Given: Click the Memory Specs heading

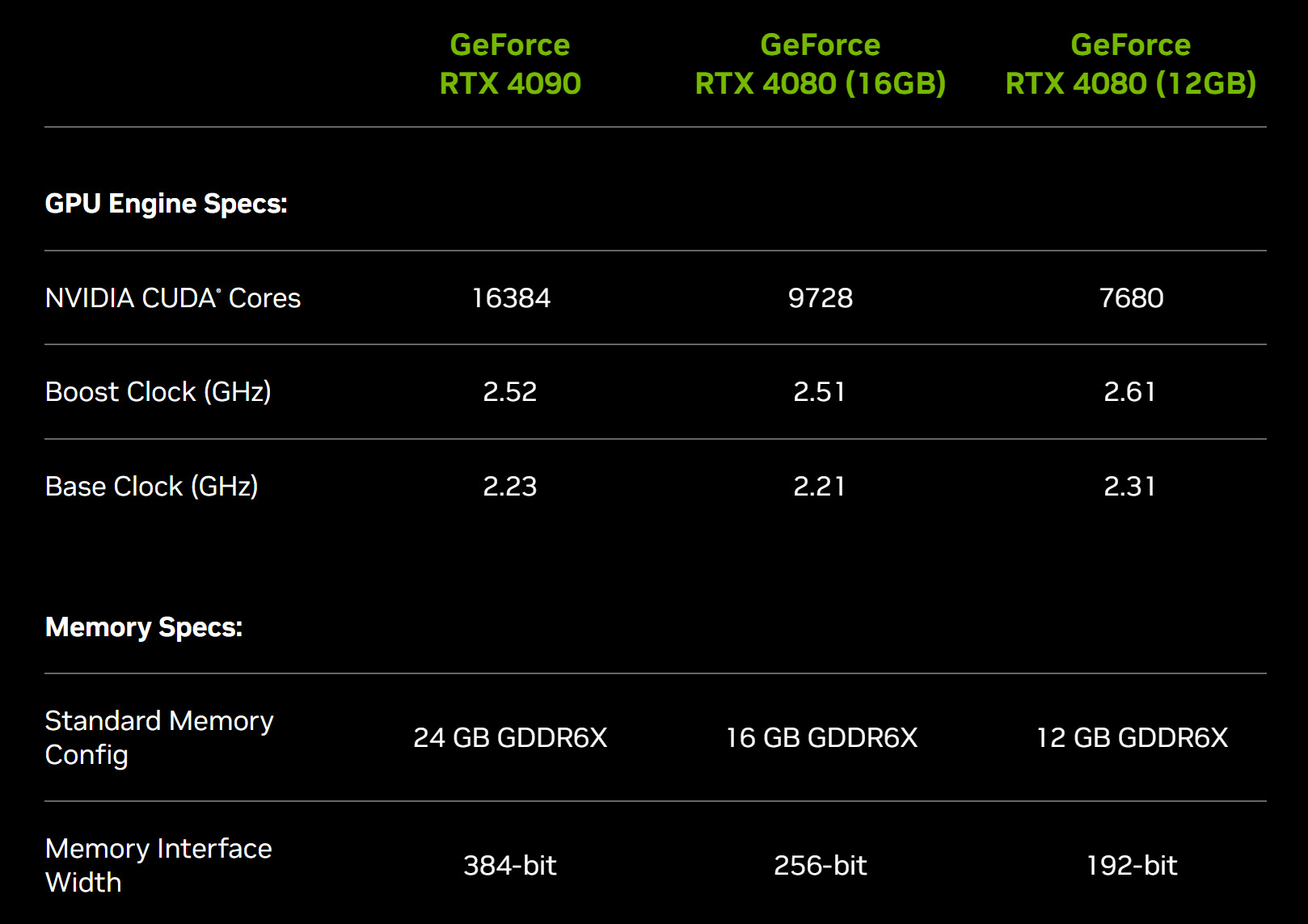Looking at the screenshot, I should [x=144, y=627].
